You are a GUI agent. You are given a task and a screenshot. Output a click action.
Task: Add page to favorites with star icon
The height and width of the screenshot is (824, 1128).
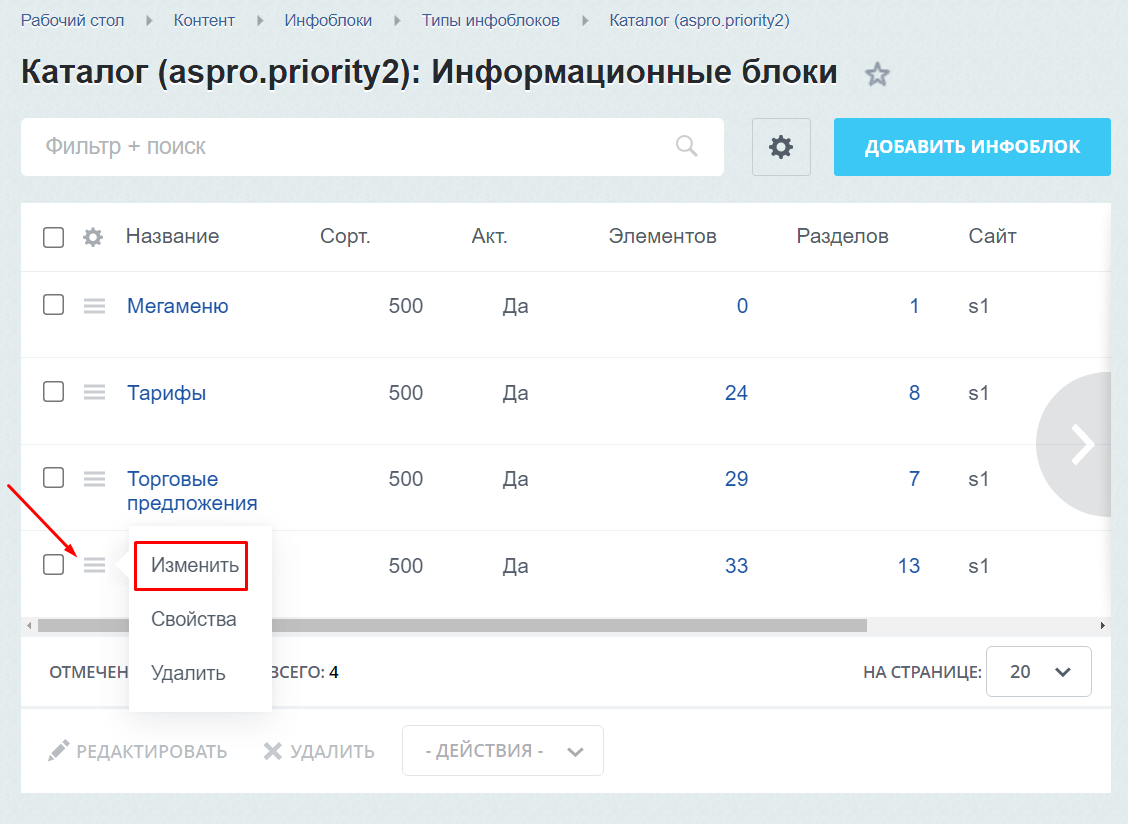pos(877,74)
